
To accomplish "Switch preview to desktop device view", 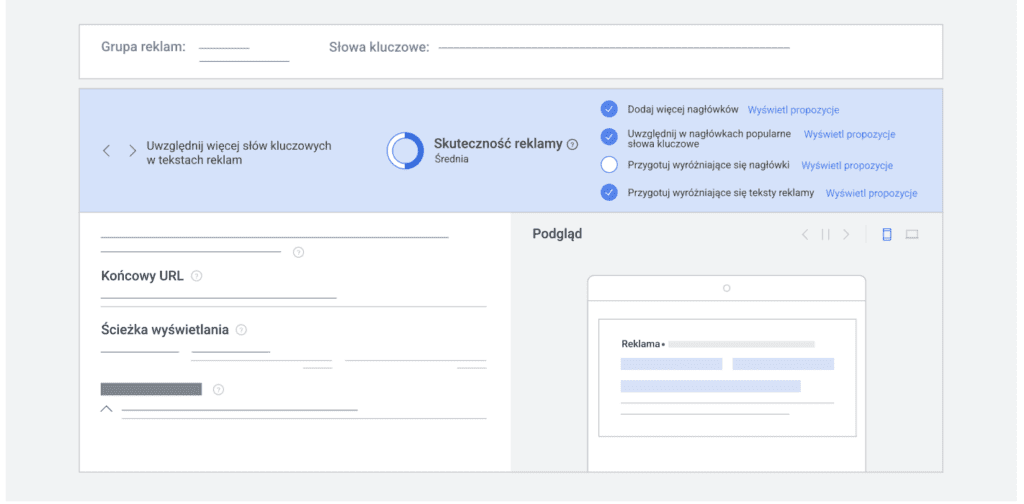I will tap(912, 235).
